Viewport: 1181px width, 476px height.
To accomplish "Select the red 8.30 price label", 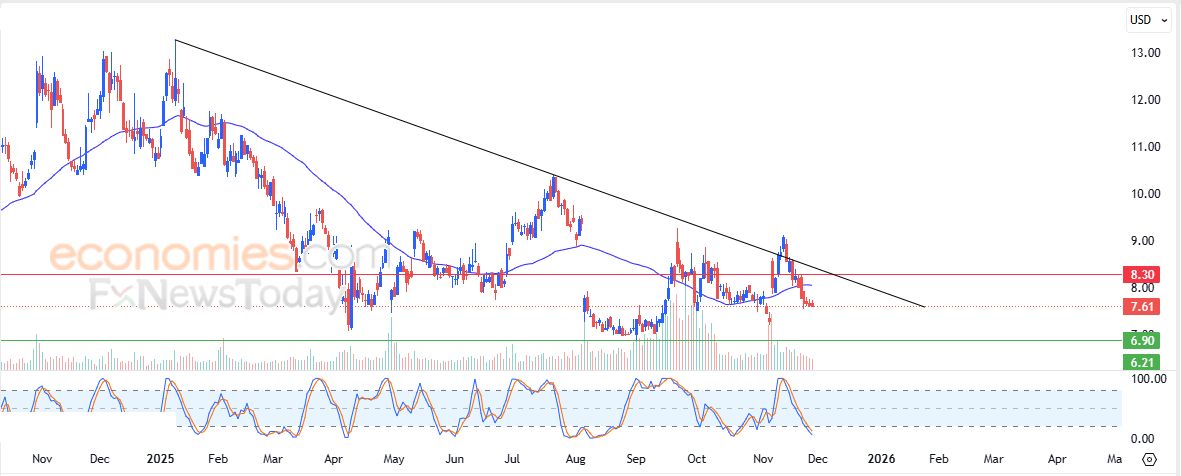I will [1140, 275].
